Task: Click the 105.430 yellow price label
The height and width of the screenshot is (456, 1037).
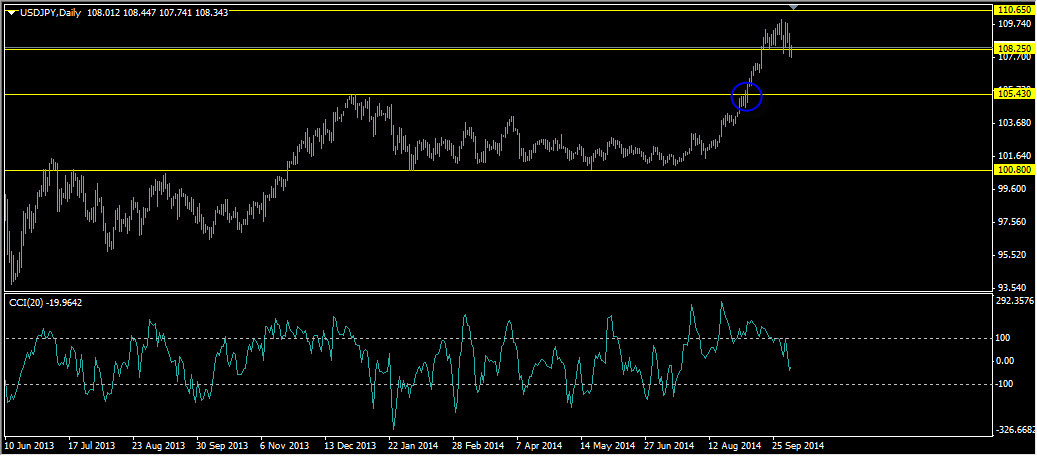Action: tap(1014, 94)
